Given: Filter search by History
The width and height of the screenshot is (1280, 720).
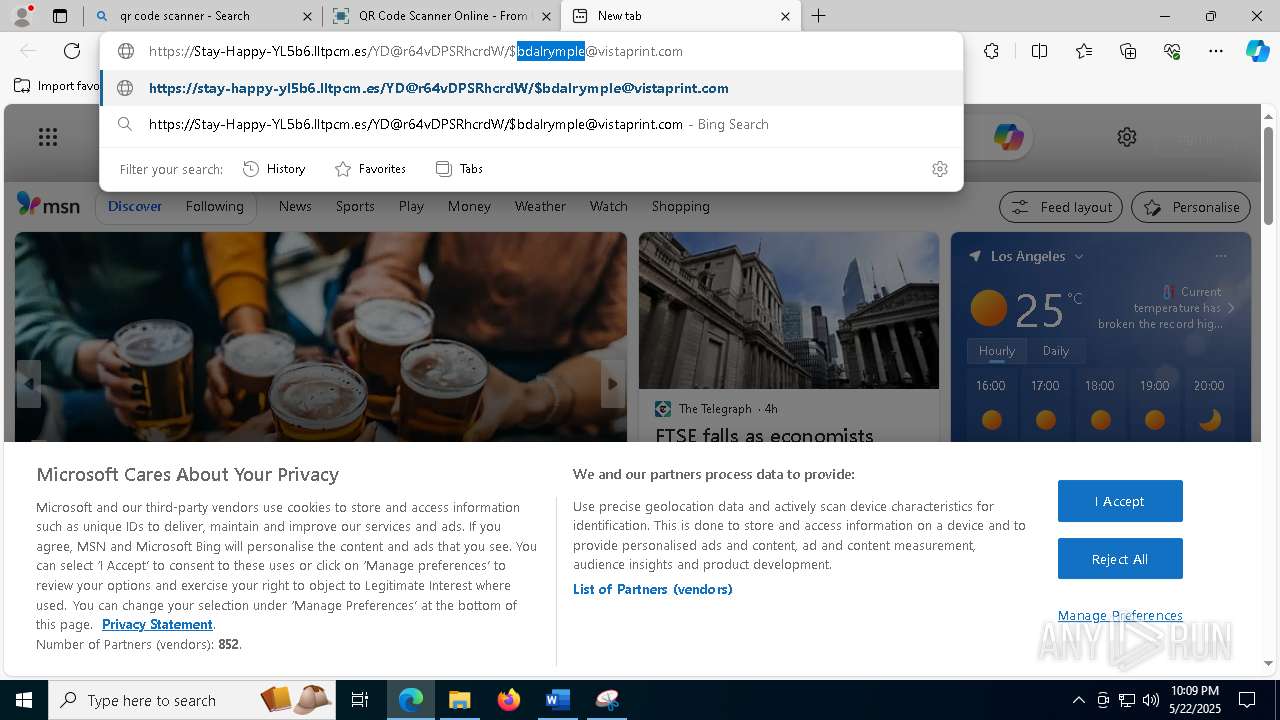Looking at the screenshot, I should point(274,169).
